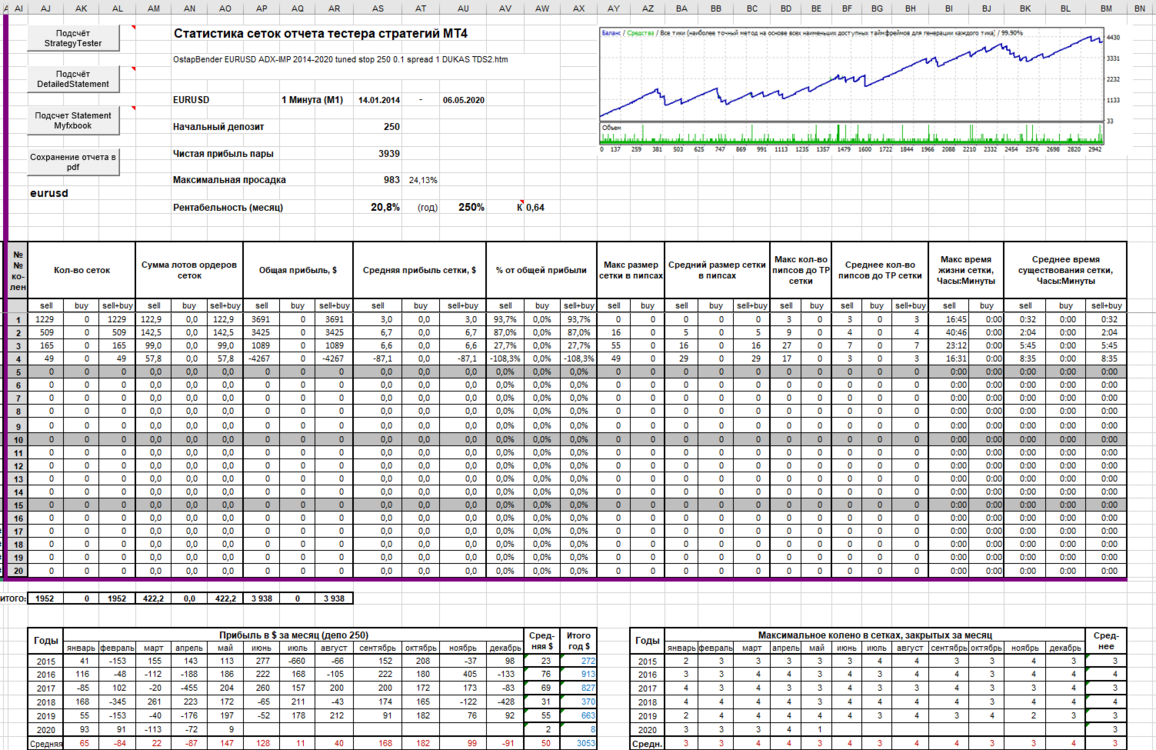Select the eurusd cell under the buttons
This screenshot has width=1156, height=750.
[x=49, y=193]
